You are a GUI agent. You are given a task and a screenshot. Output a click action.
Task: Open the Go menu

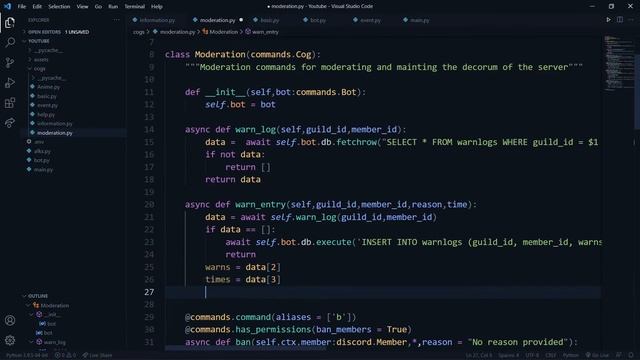pyautogui.click(x=98, y=7)
